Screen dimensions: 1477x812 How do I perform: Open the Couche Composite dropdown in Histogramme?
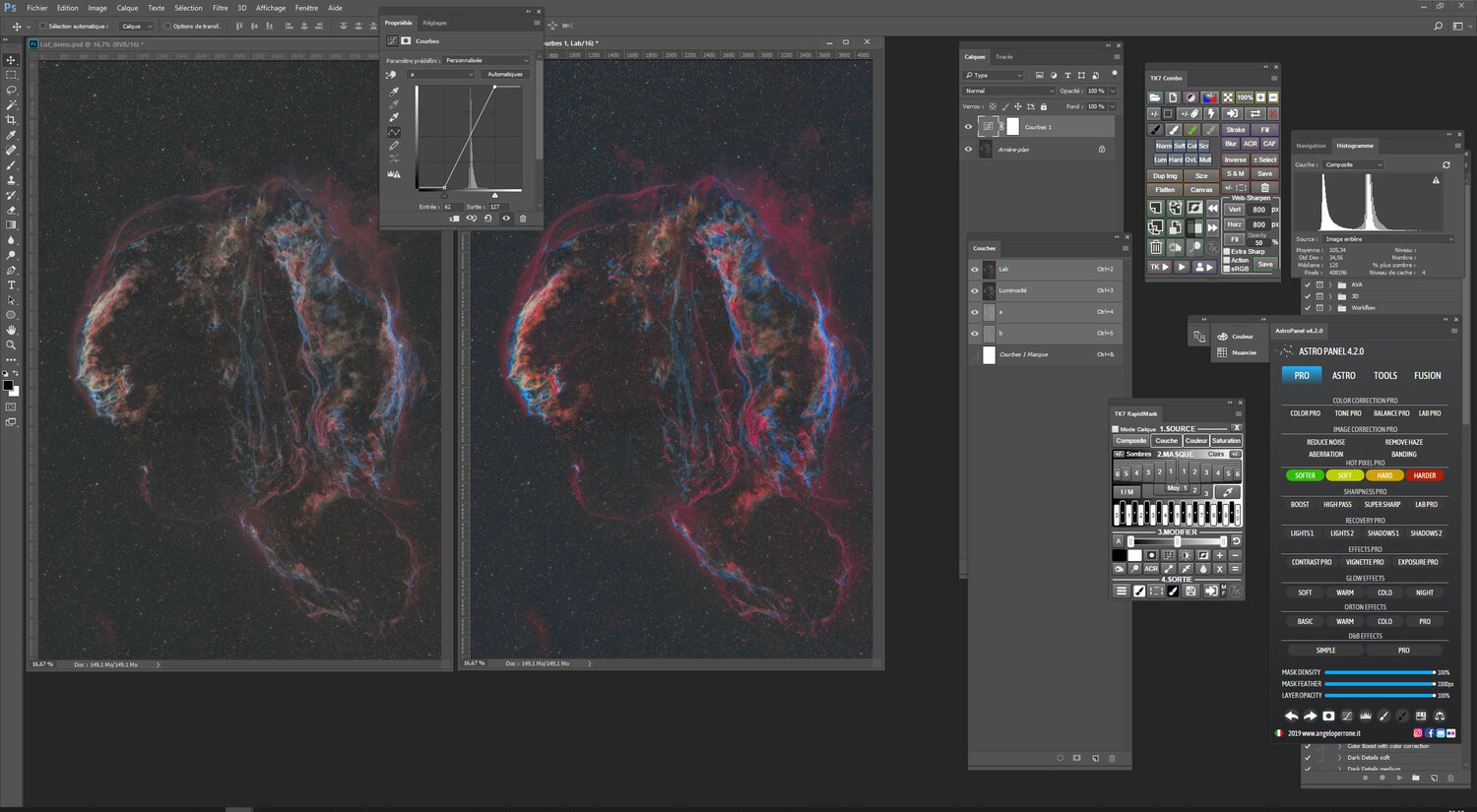[x=1354, y=164]
